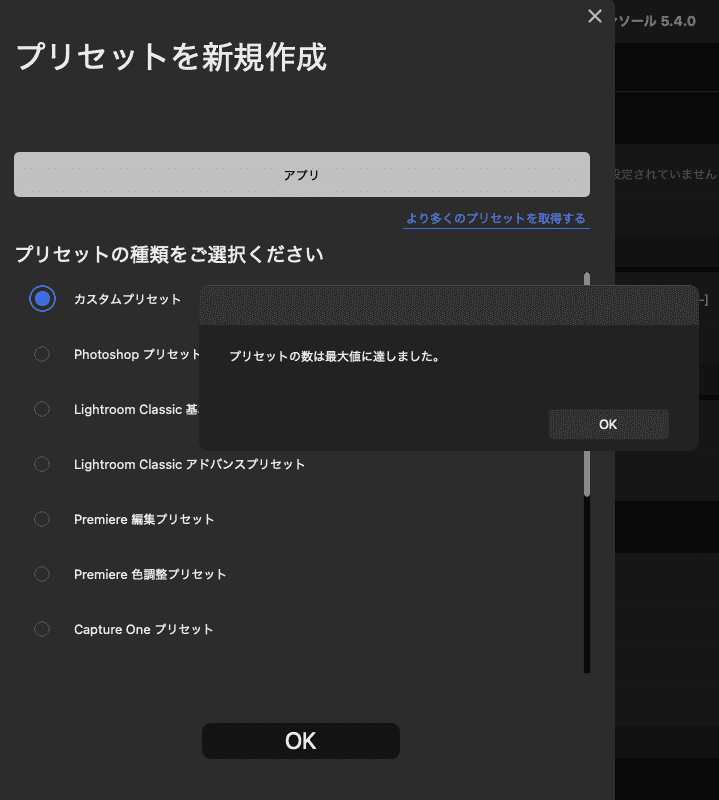Choose the Photoshop プリセット radio option

click(42, 354)
